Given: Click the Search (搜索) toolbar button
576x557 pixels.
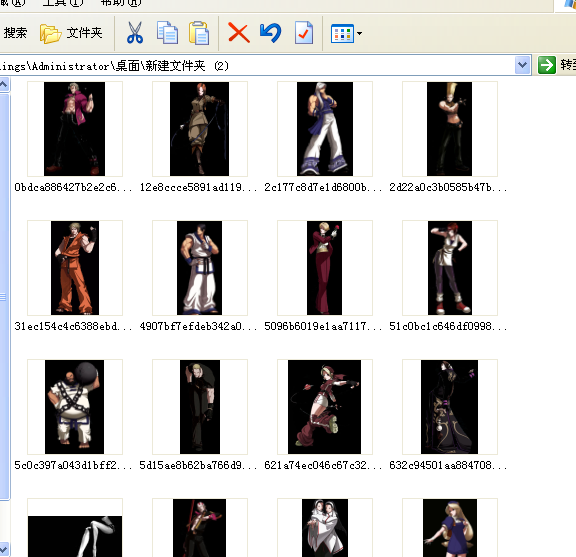Looking at the screenshot, I should [15, 33].
